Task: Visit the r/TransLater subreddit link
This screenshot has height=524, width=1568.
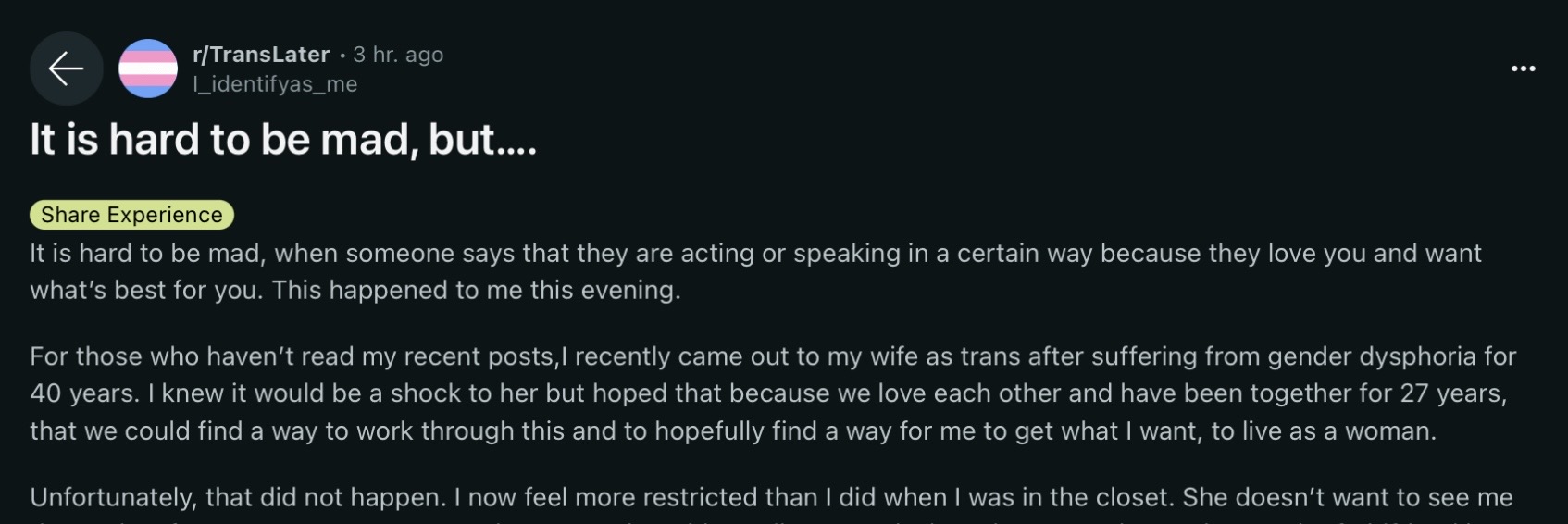Action: (261, 55)
